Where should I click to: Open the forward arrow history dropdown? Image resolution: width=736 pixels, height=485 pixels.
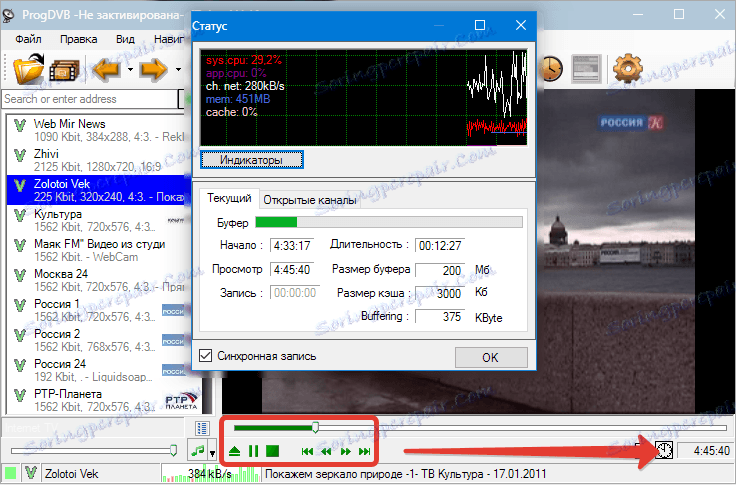pyautogui.click(x=178, y=70)
